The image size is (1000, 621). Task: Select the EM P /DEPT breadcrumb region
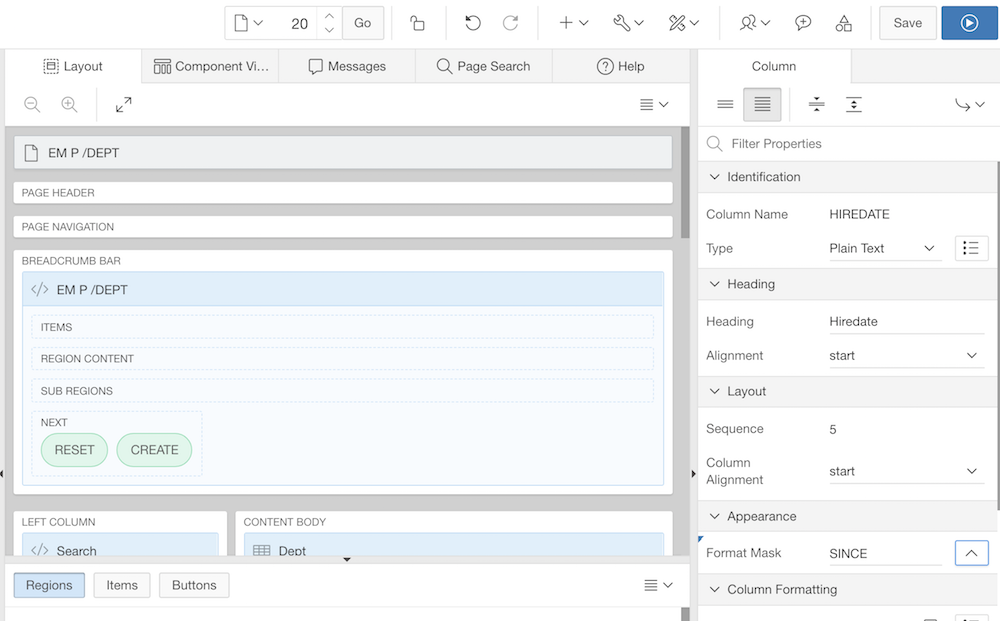pyautogui.click(x=342, y=289)
